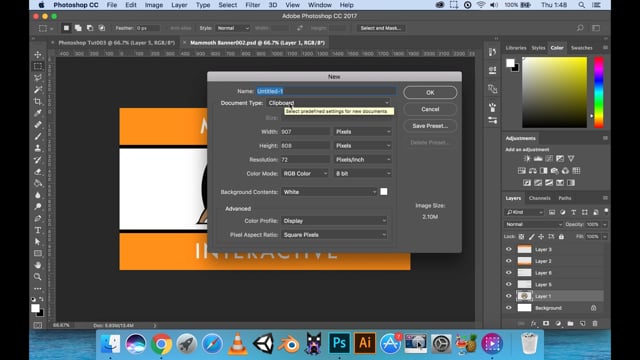Open the Background Contents dropdown
This screenshot has width=640, height=360.
click(x=329, y=192)
